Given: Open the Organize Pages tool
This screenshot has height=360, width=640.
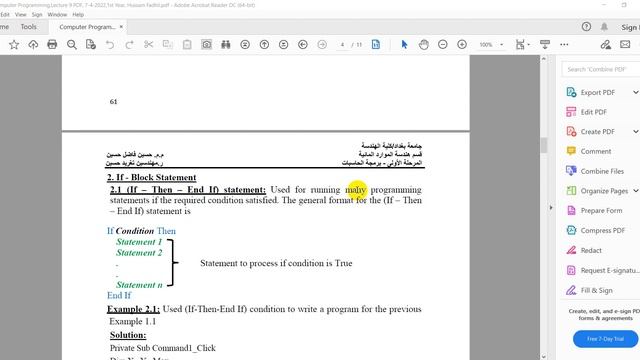Looking at the screenshot, I should [x=597, y=191].
